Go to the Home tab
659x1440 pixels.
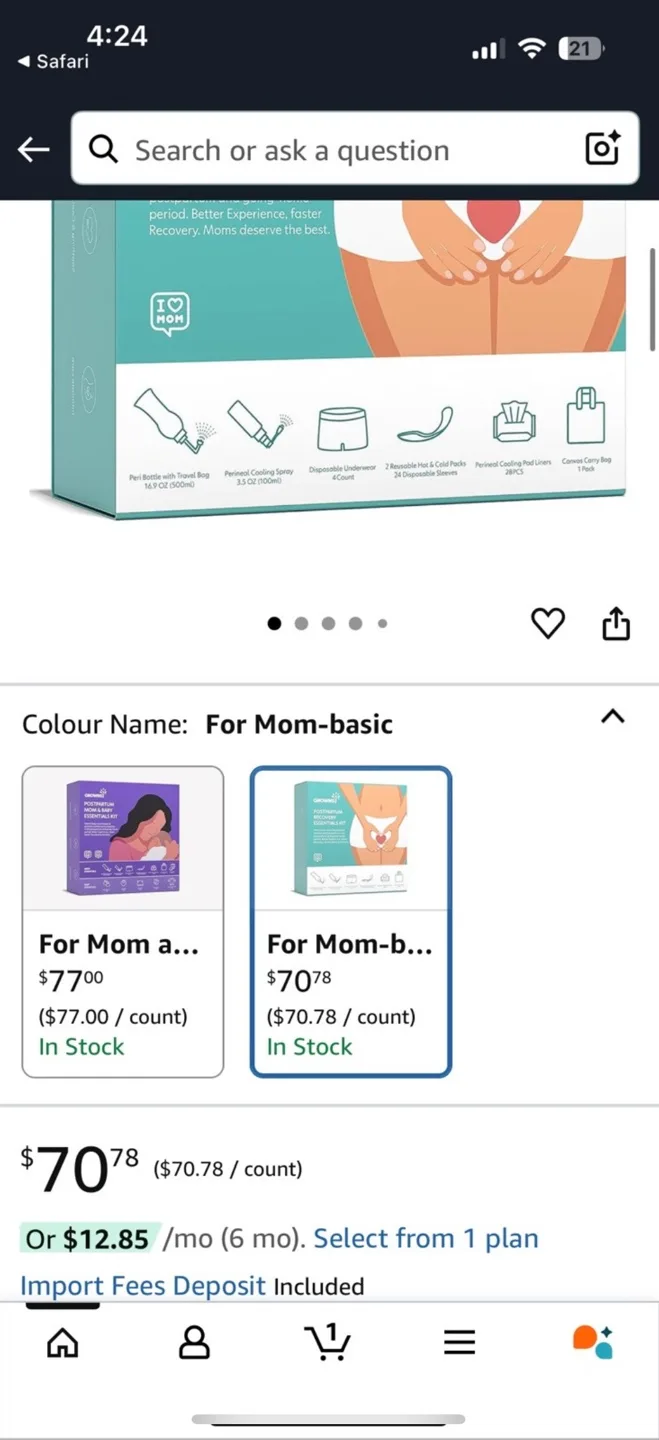pyautogui.click(x=61, y=1343)
